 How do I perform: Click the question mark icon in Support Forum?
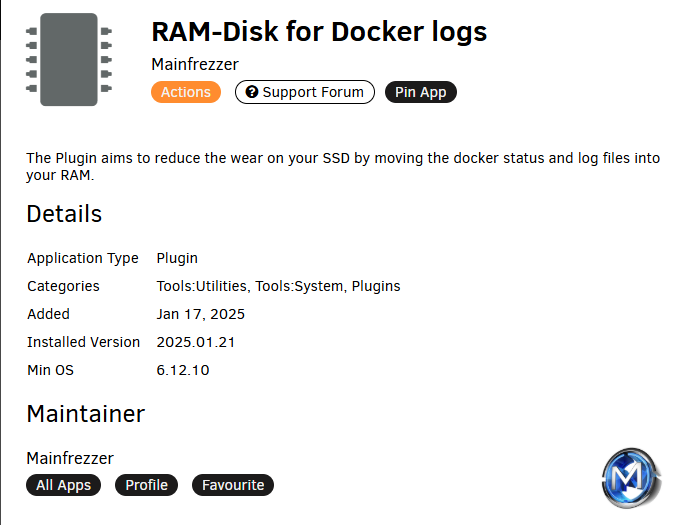click(x=251, y=92)
